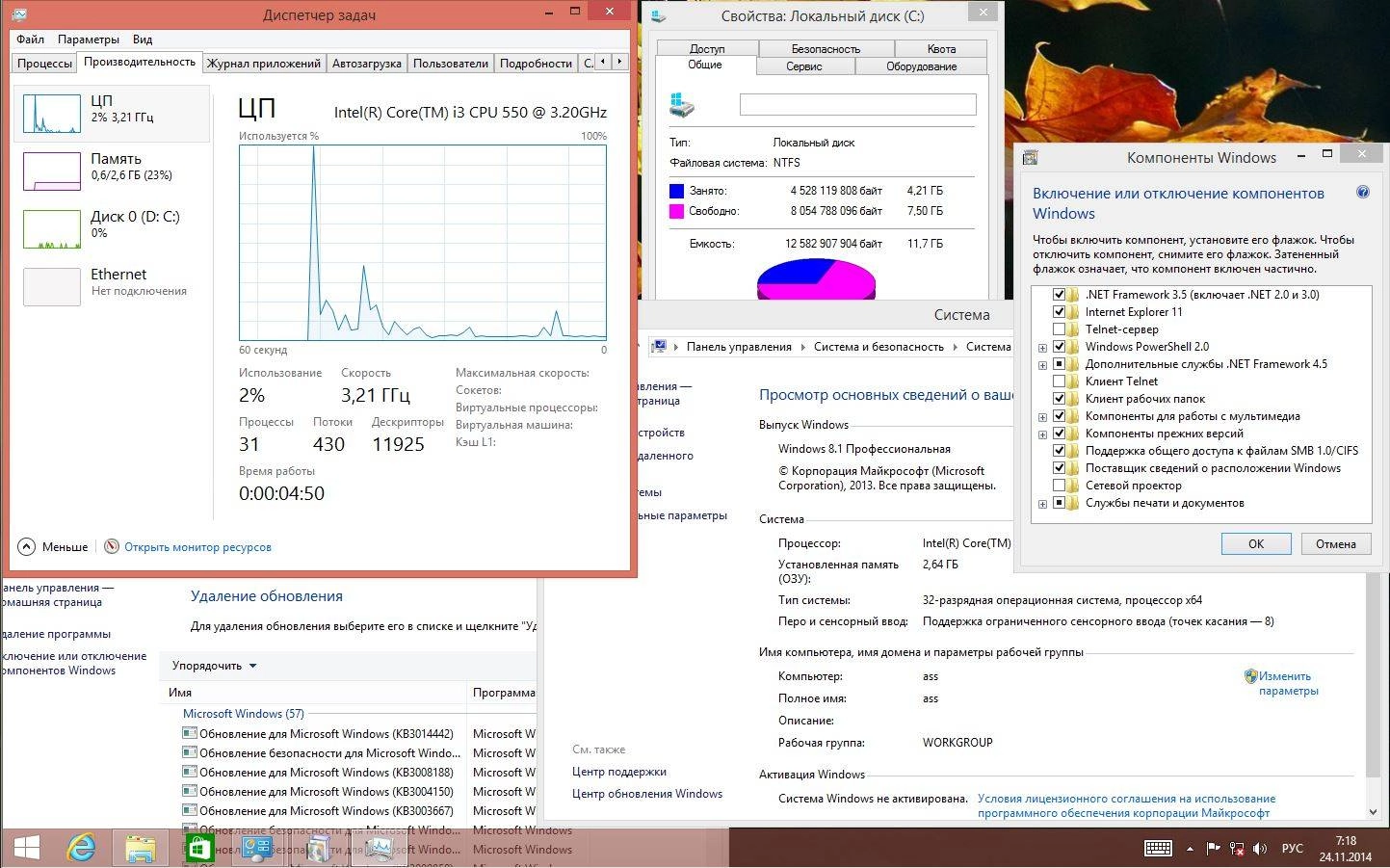Click shield icon beside Изменить параметры
Image resolution: width=1390 pixels, height=868 pixels.
1250,676
